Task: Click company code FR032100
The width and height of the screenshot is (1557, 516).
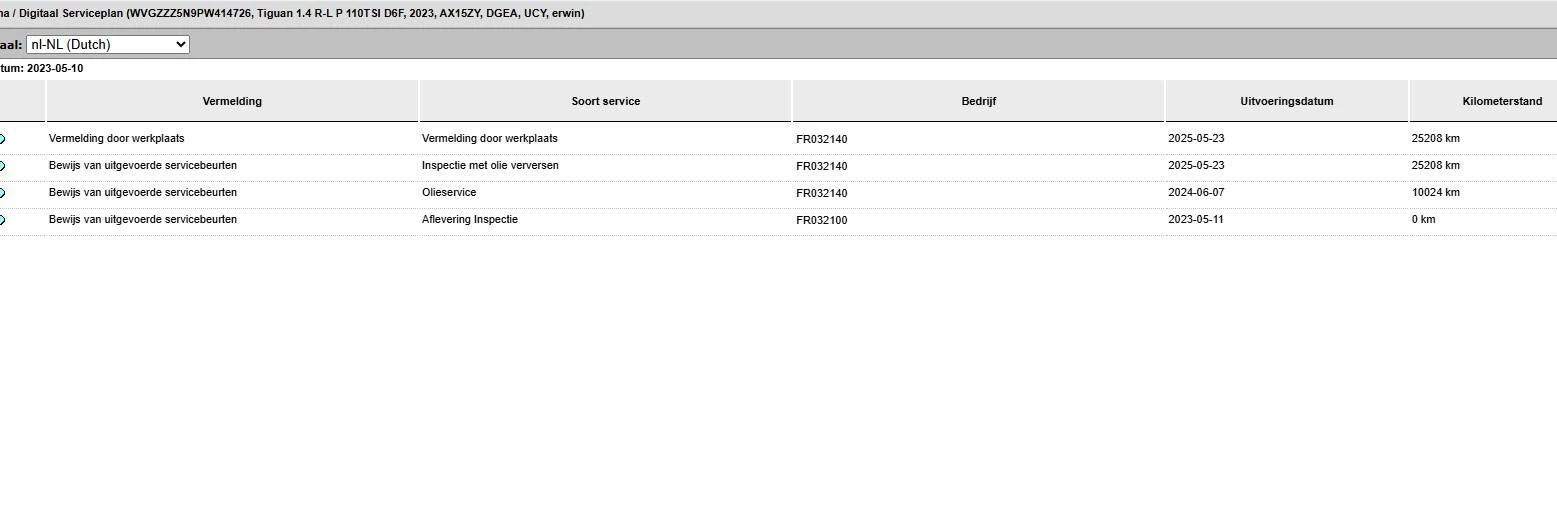Action: tap(821, 220)
